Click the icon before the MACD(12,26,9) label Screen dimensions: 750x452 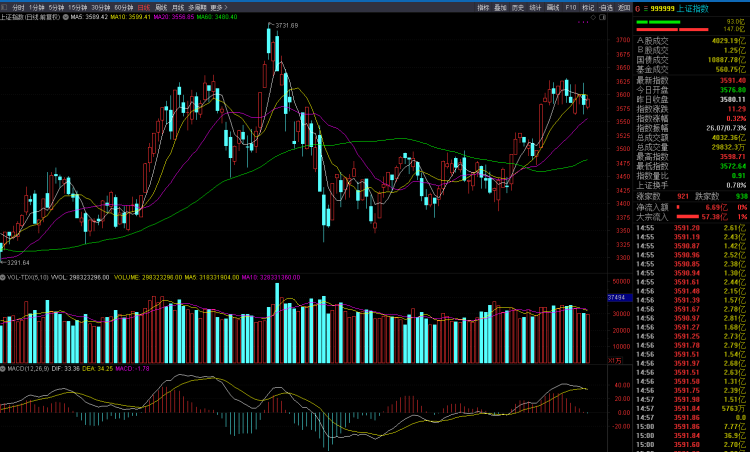coord(3,368)
